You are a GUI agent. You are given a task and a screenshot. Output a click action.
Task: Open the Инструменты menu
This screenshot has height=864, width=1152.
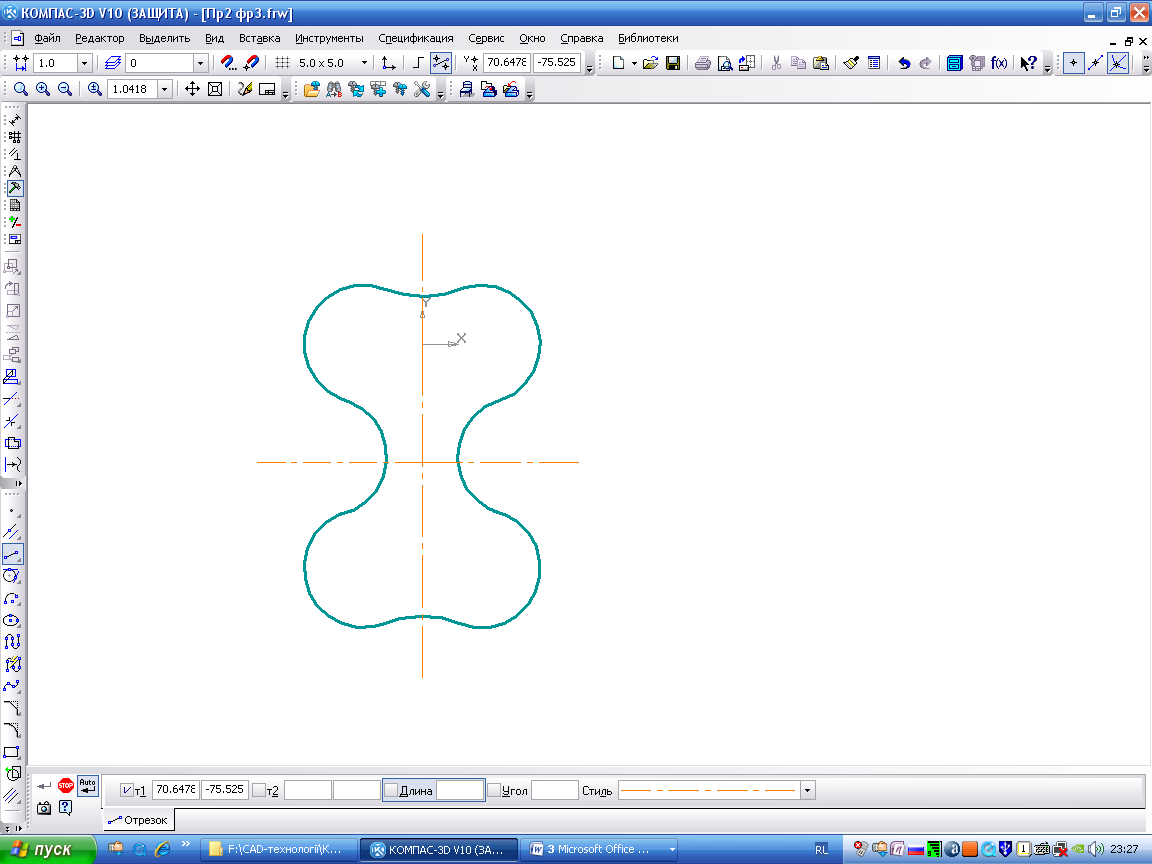point(329,38)
